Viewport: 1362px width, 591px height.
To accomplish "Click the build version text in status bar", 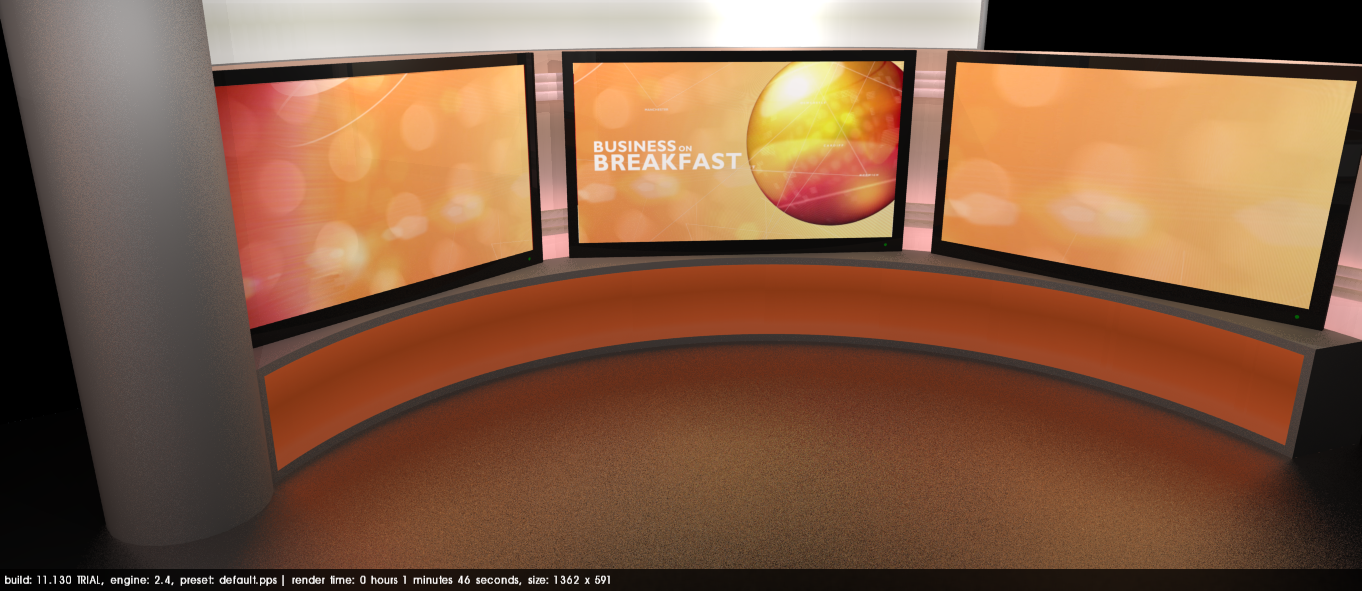I will (58, 580).
